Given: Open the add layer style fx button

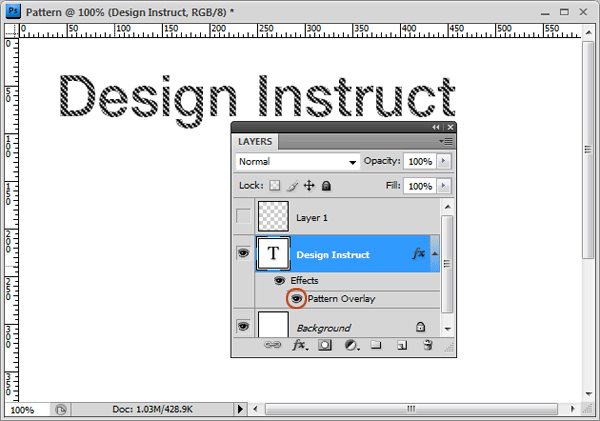Looking at the screenshot, I should click(x=300, y=345).
